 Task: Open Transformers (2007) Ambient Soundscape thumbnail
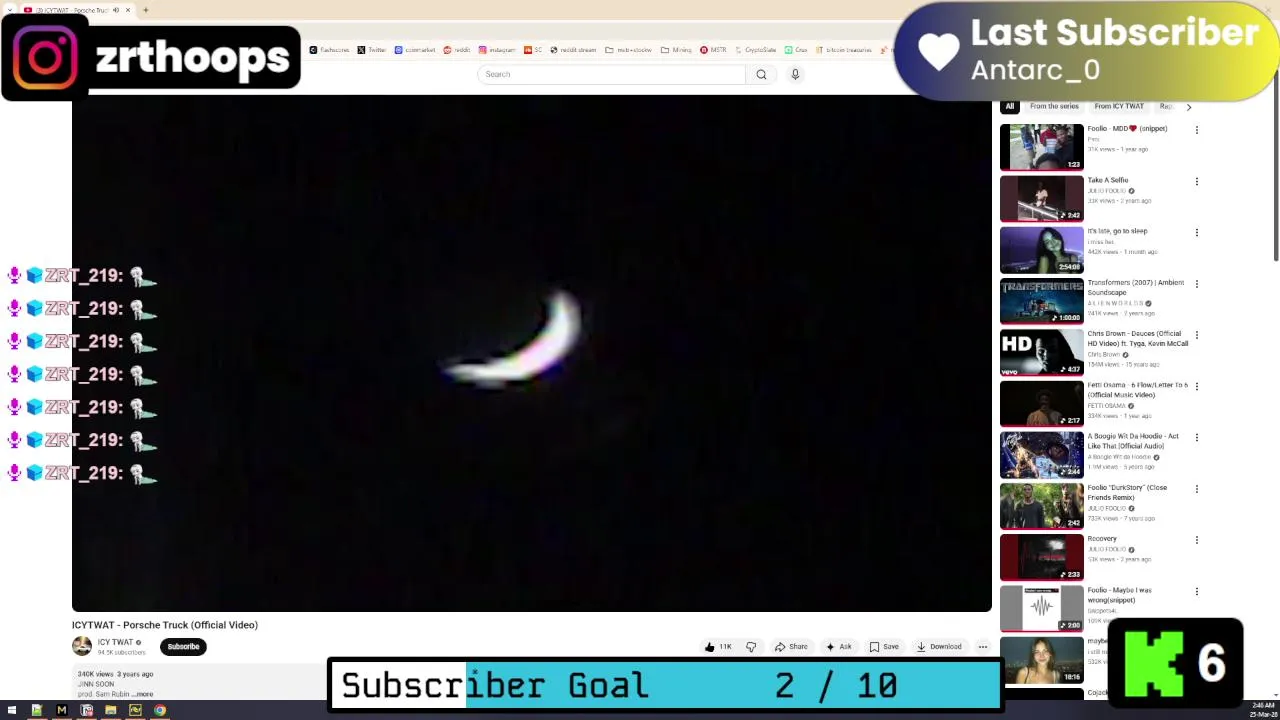click(1041, 301)
